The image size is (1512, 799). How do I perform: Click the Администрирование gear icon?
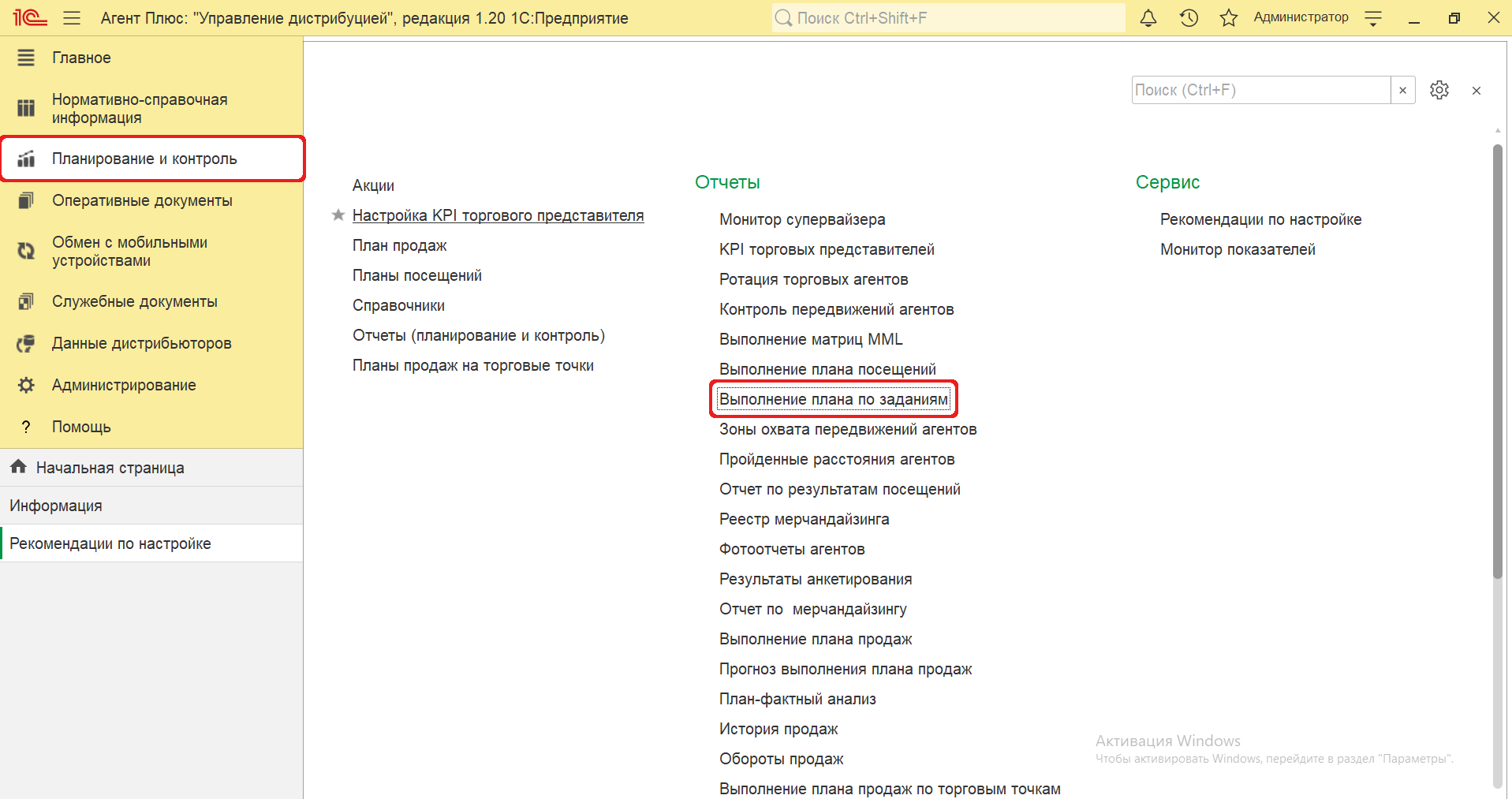(26, 385)
